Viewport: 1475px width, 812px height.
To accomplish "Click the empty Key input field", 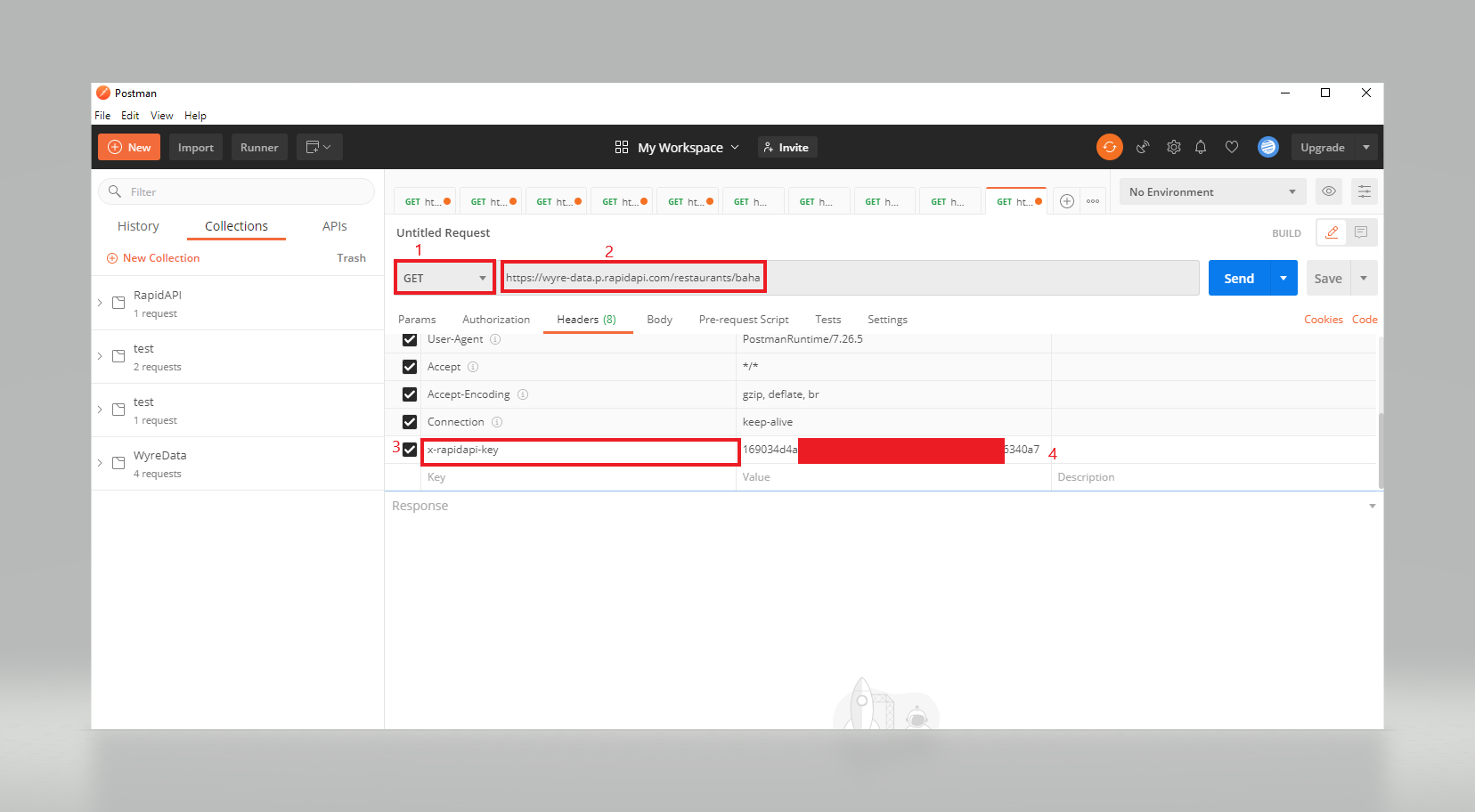I will click(x=578, y=477).
